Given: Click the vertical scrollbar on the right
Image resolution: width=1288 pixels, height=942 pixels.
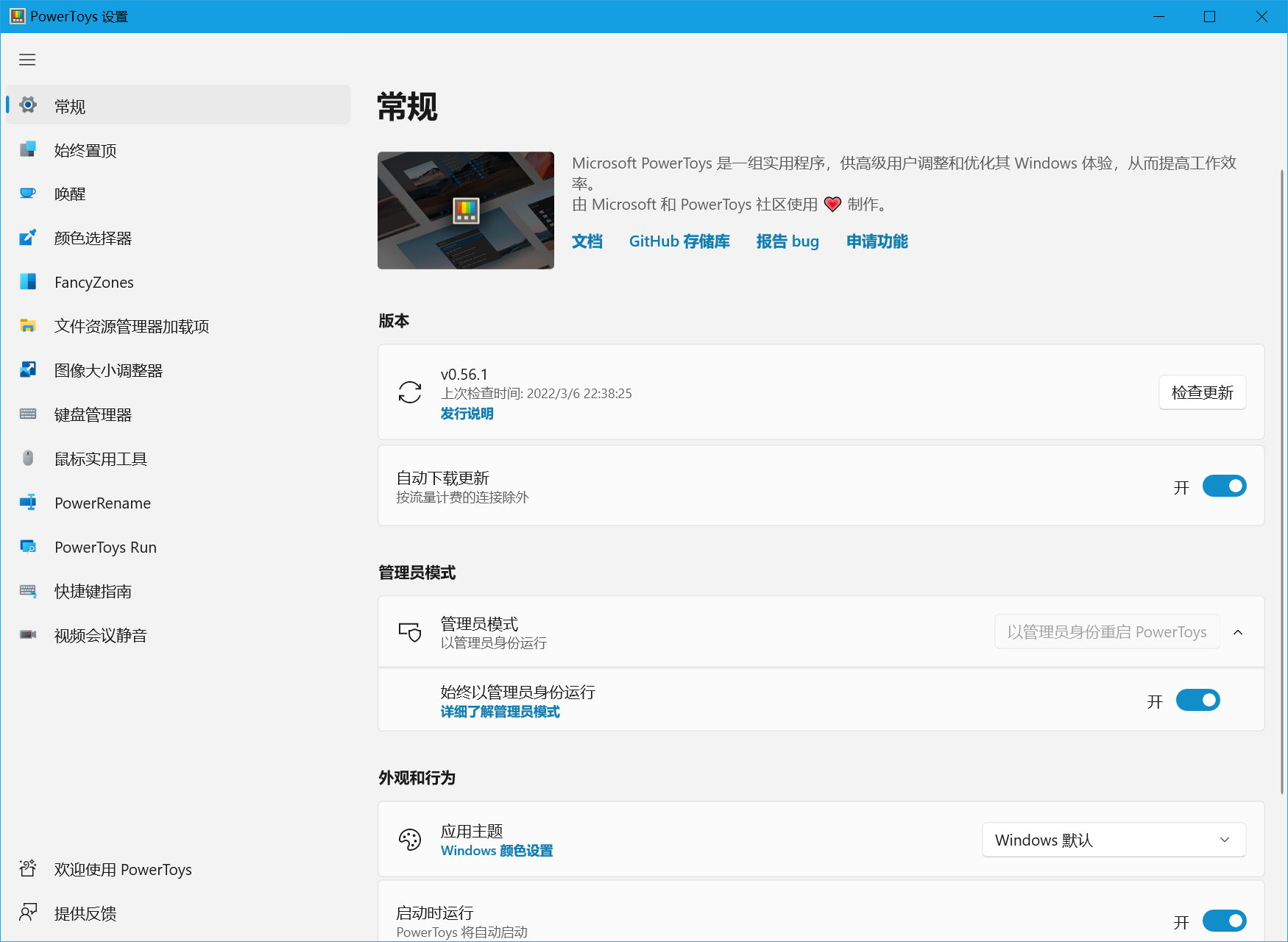Looking at the screenshot, I should [1281, 482].
